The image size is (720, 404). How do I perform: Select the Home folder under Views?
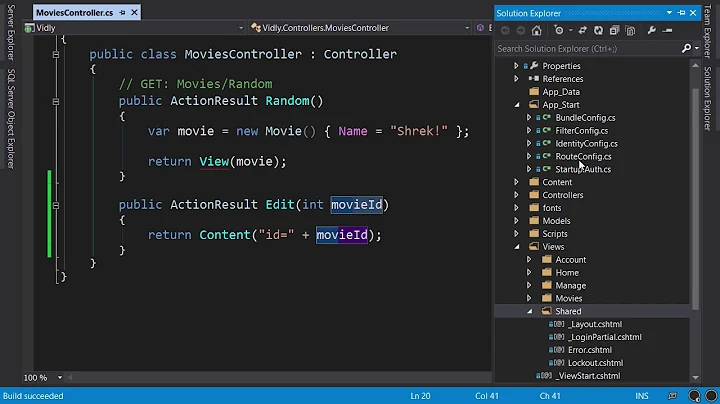point(567,273)
